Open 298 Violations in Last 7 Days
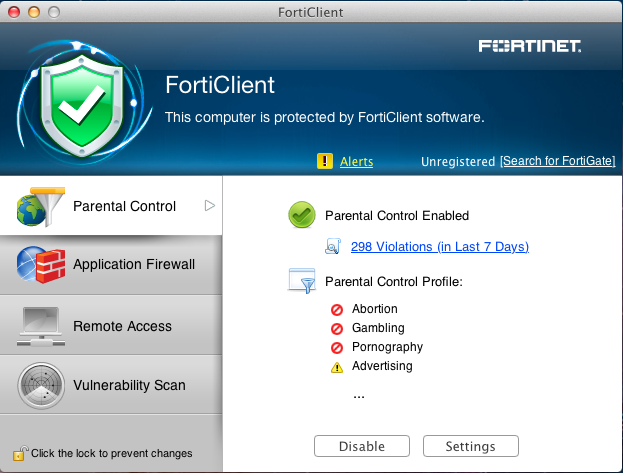 click(x=440, y=246)
